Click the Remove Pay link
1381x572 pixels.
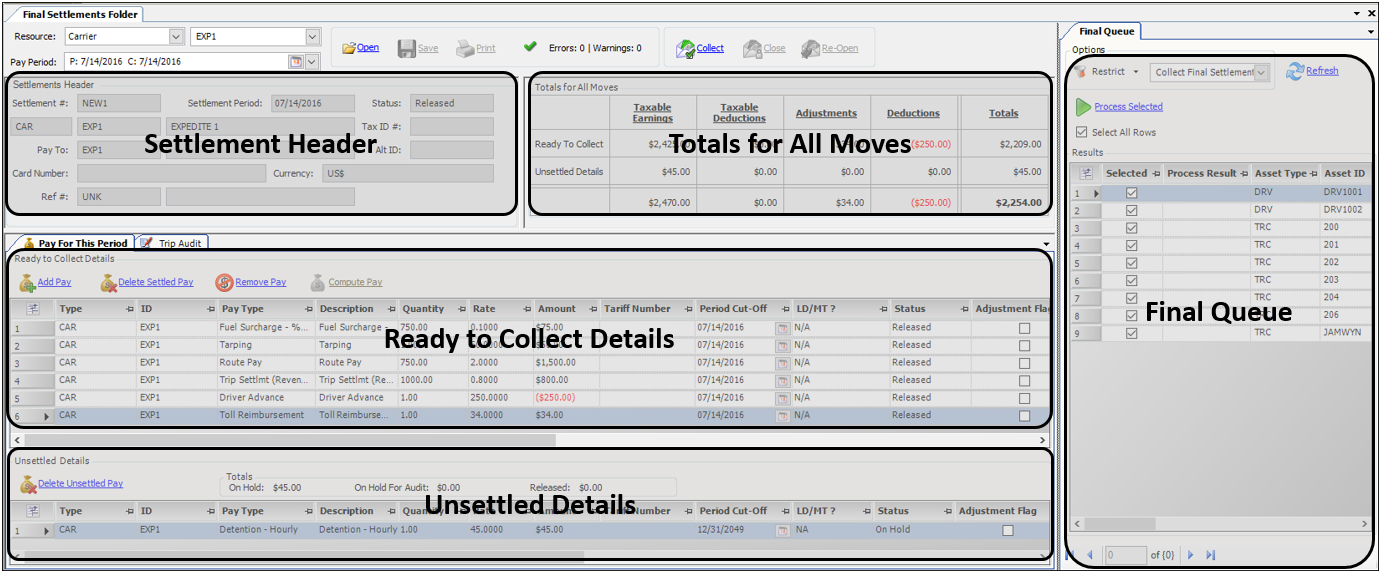point(260,283)
